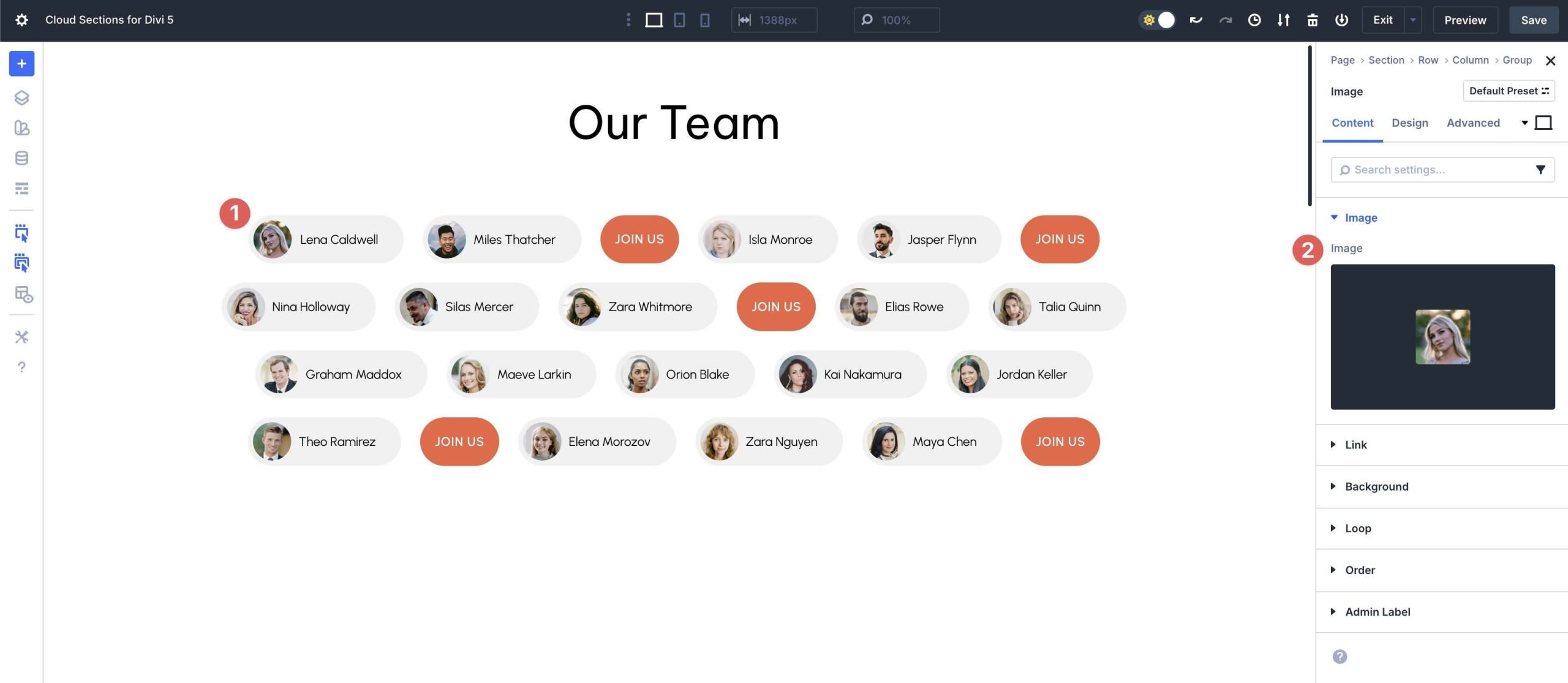This screenshot has width=1568, height=683.
Task: Open the add new element panel
Action: [21, 63]
